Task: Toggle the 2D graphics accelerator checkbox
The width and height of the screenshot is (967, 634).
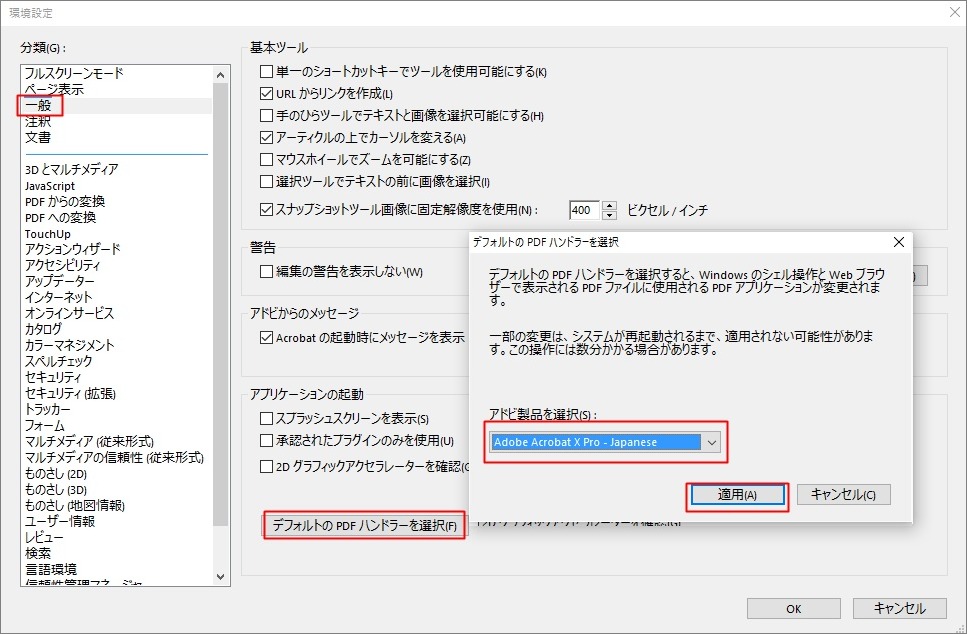Action: click(266, 466)
